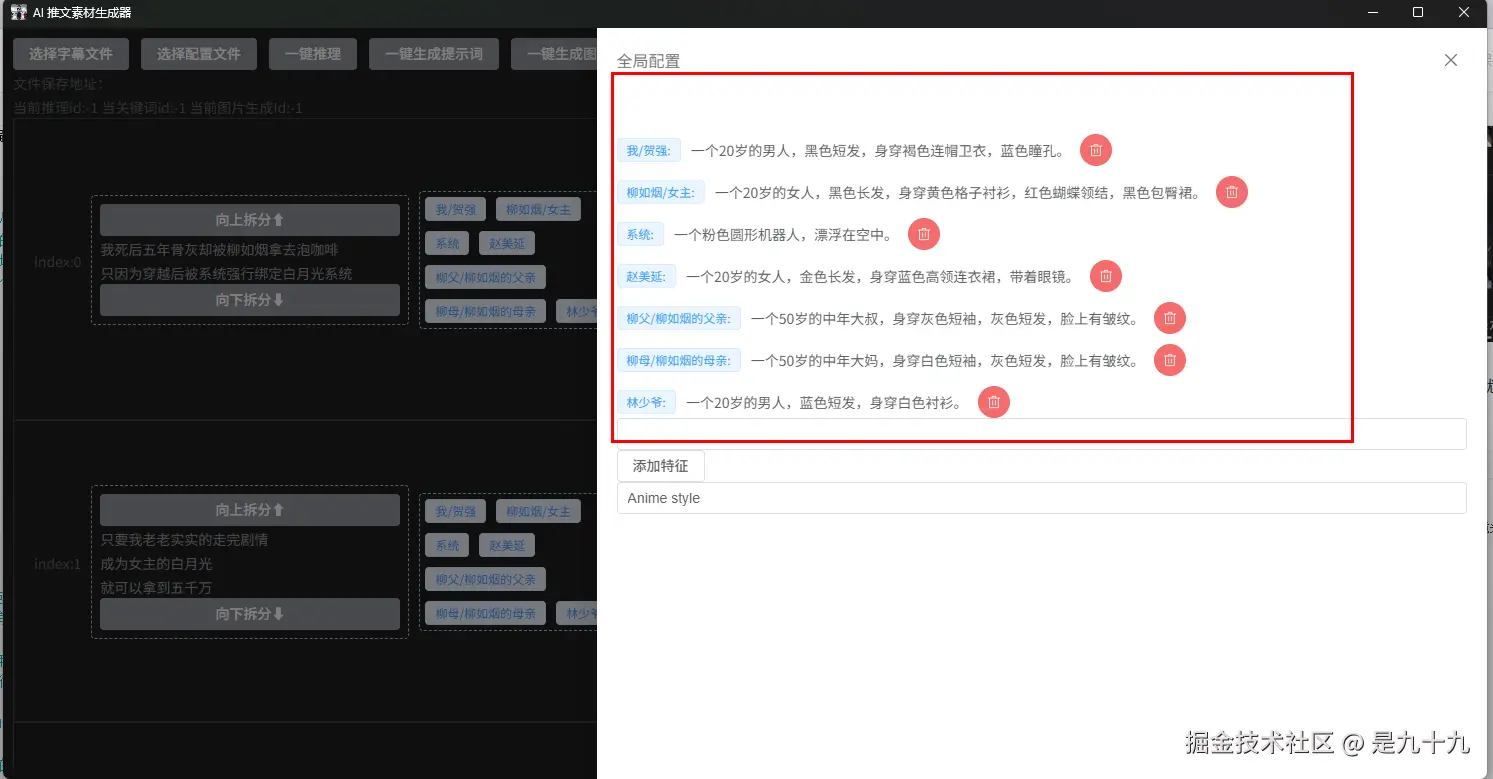
Task: Delete the 柳母/柳如烟的母亲 entry
Action: pos(1170,360)
